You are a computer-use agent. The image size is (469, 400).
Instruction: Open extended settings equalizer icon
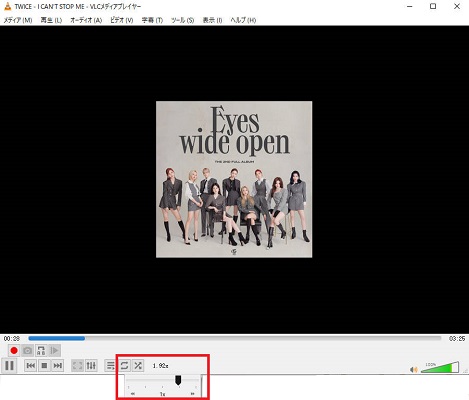pyautogui.click(x=91, y=366)
